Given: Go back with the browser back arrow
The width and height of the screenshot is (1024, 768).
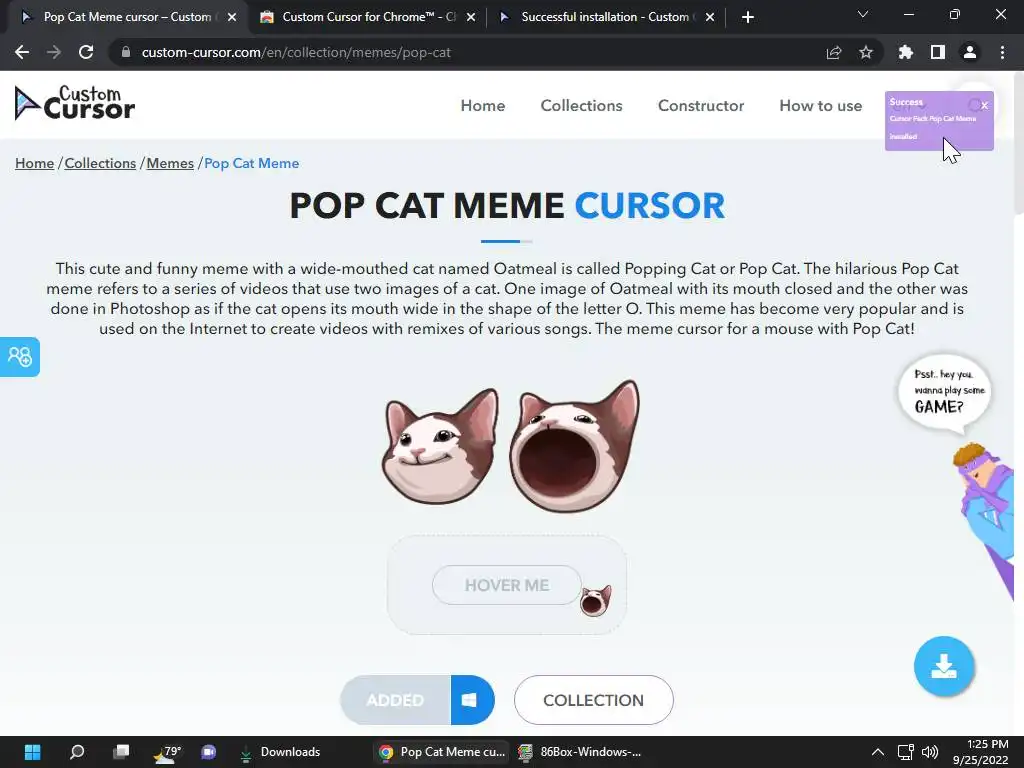Looking at the screenshot, I should [x=22, y=52].
